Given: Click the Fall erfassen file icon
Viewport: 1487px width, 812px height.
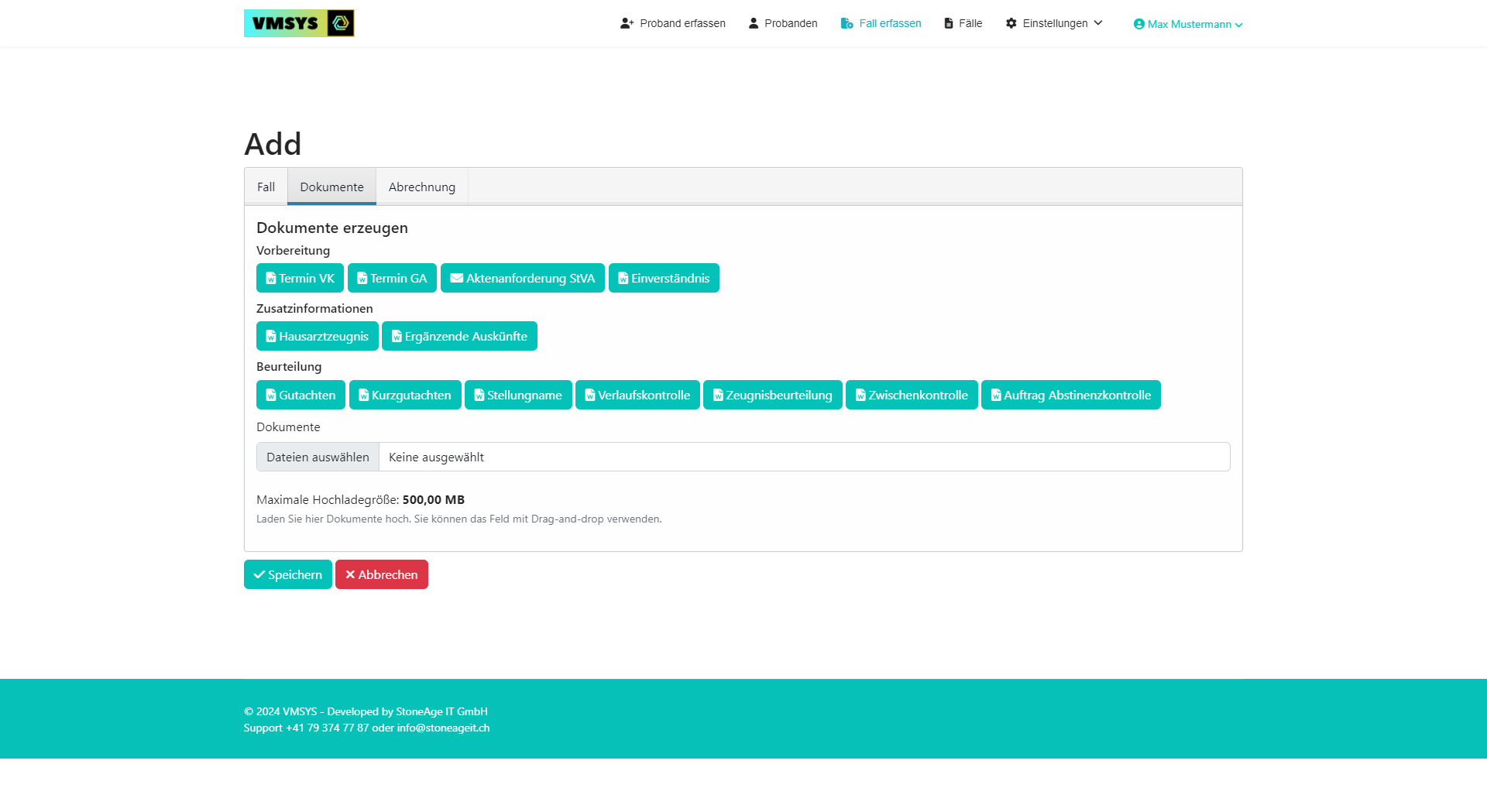Looking at the screenshot, I should [847, 23].
